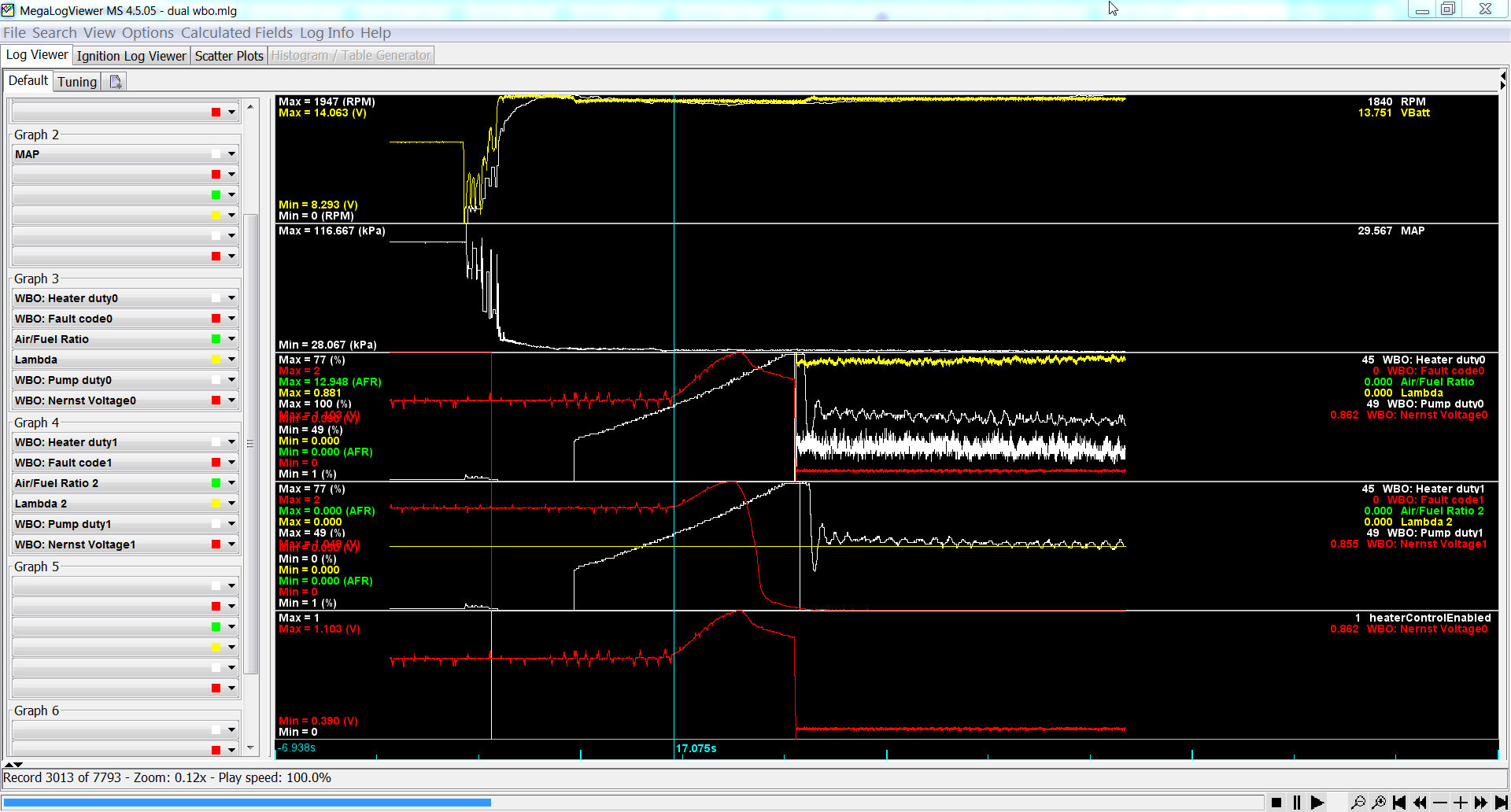Screen dimensions: 1511x812
Task: Open the View menu
Action: click(99, 32)
